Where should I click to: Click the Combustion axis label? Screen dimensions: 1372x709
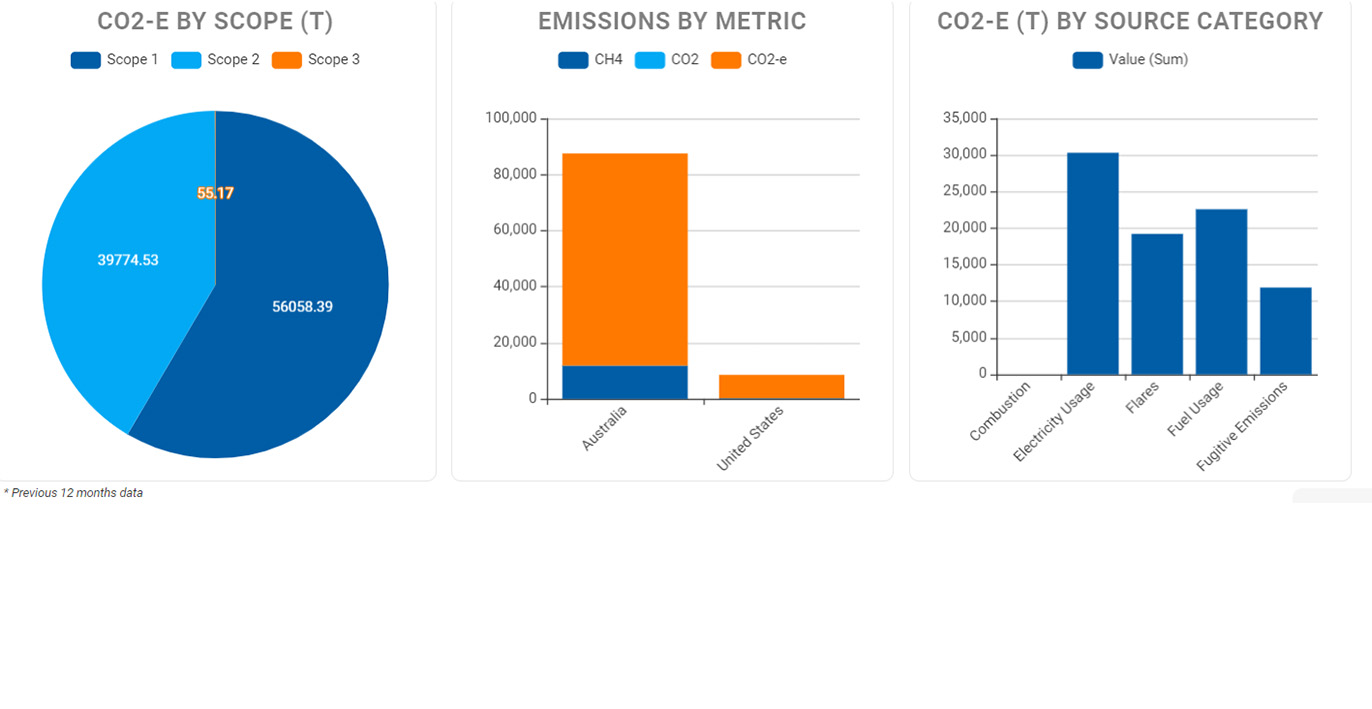(x=999, y=411)
